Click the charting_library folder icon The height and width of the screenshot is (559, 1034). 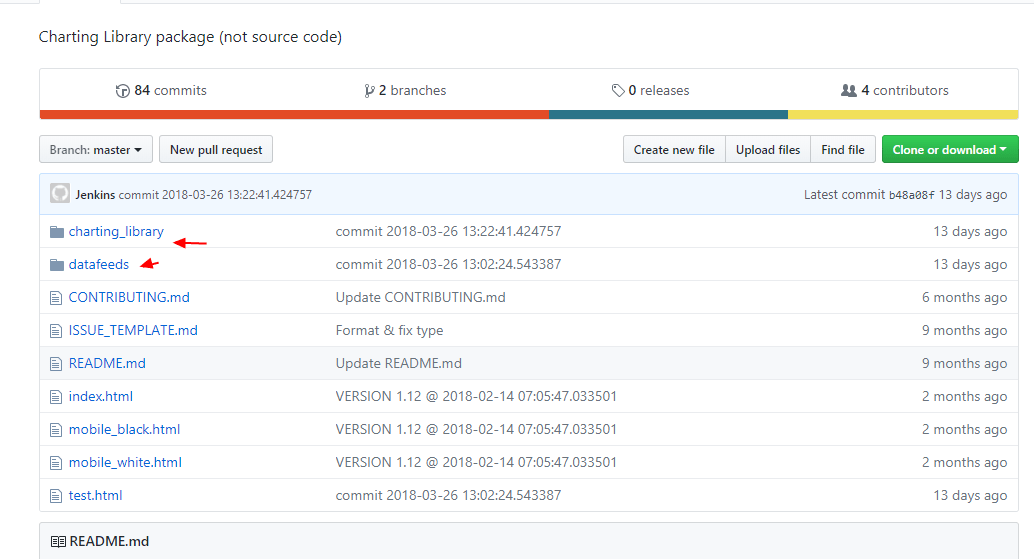pos(57,232)
